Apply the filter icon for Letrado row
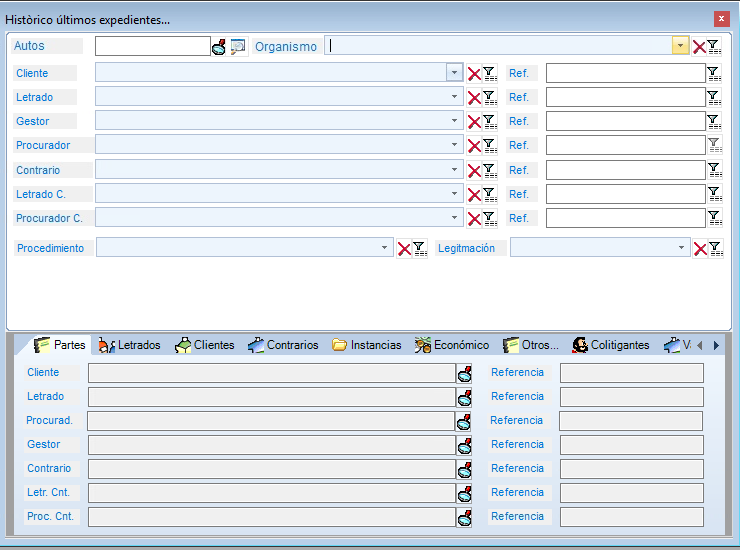Viewport: 740px width, 550px height. (x=489, y=97)
